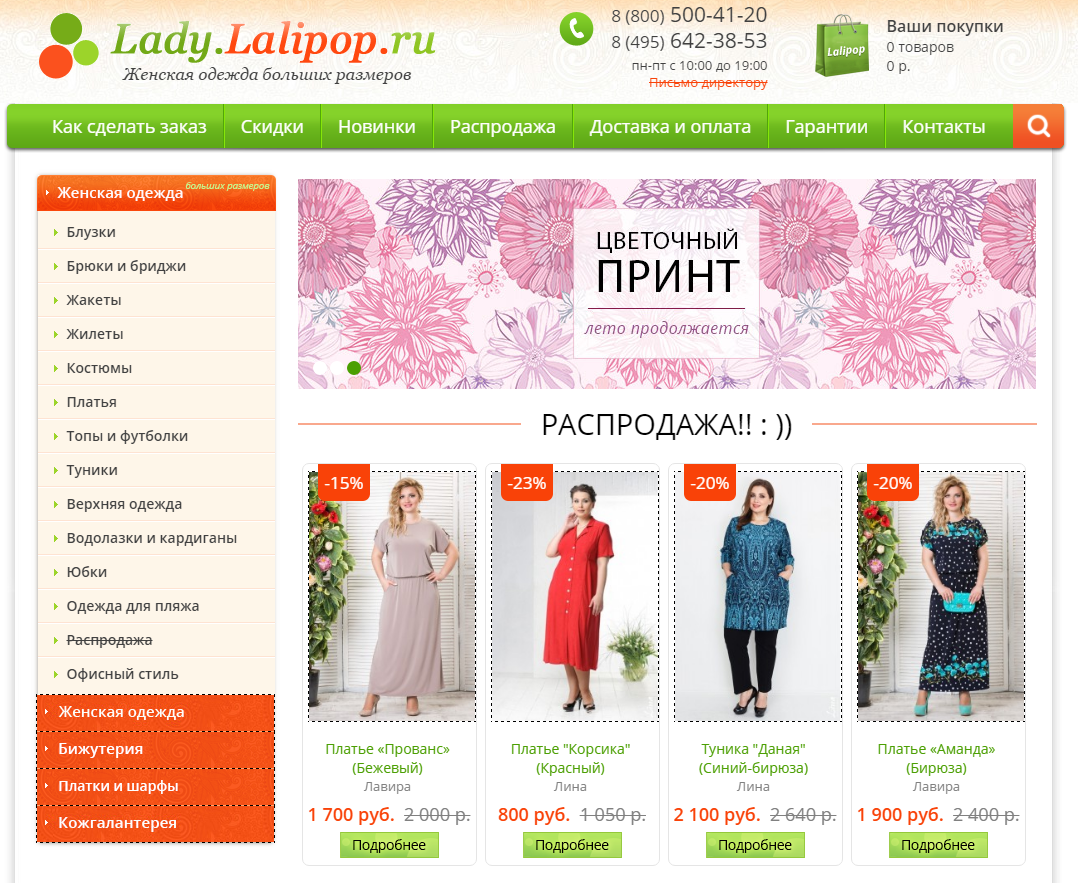Open the Доставка и оплата menu item
The width and height of the screenshot is (1078, 883).
click(x=670, y=127)
